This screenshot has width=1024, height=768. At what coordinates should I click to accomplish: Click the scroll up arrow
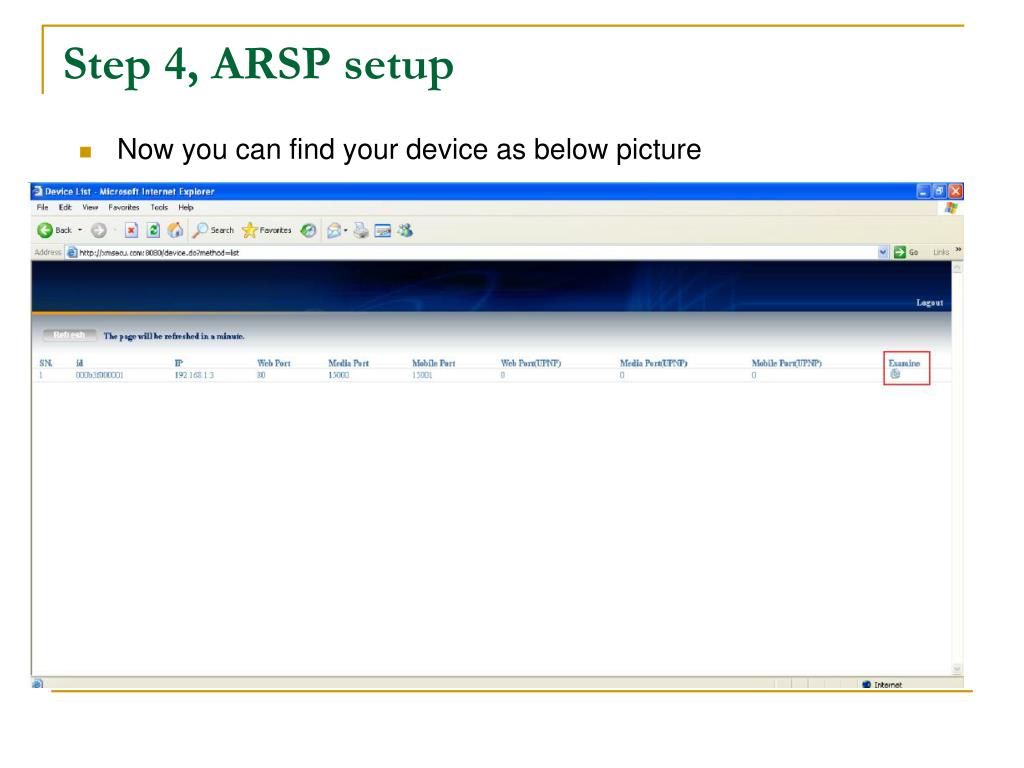957,267
